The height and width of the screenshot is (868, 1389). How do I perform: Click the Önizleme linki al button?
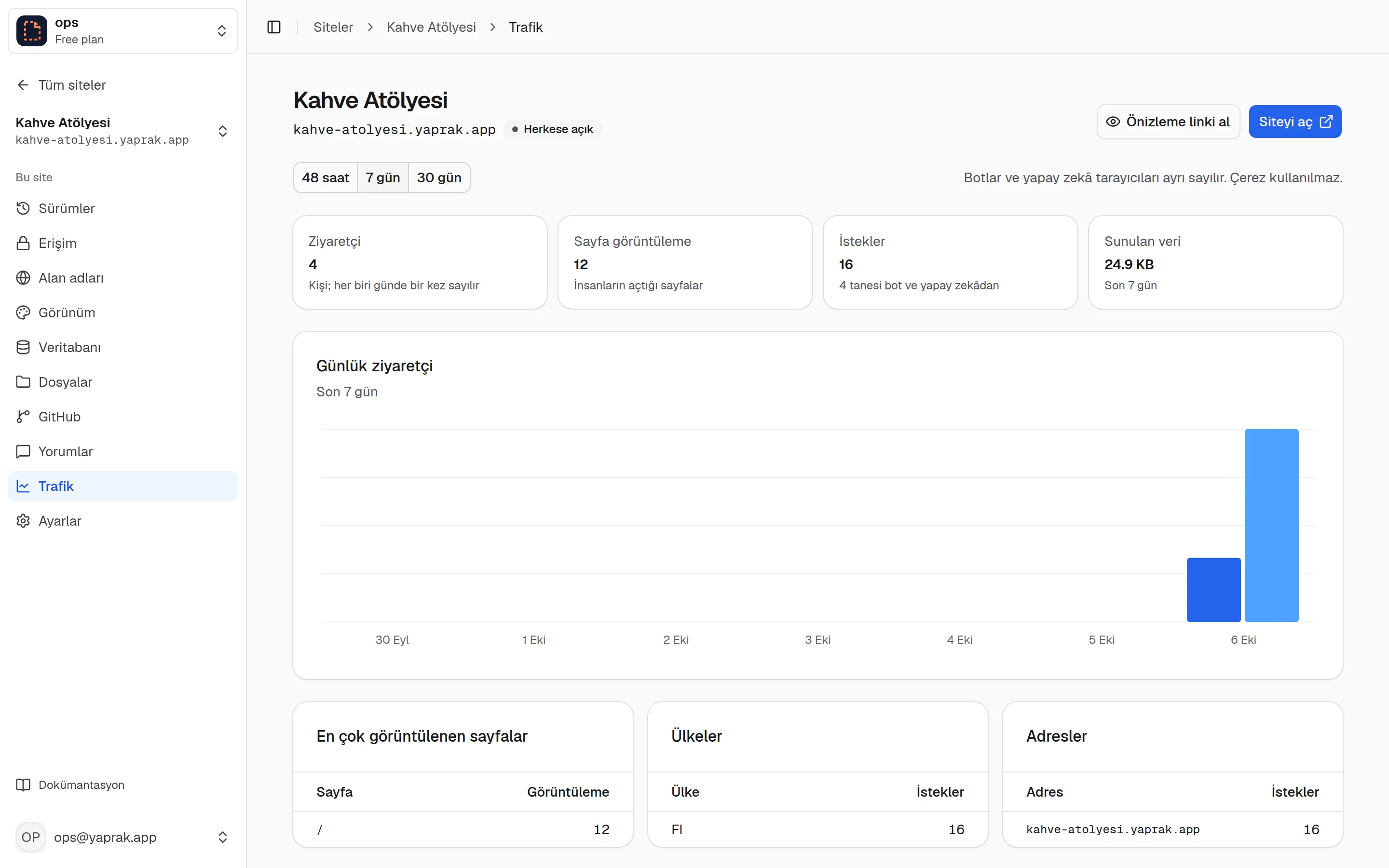(x=1168, y=122)
